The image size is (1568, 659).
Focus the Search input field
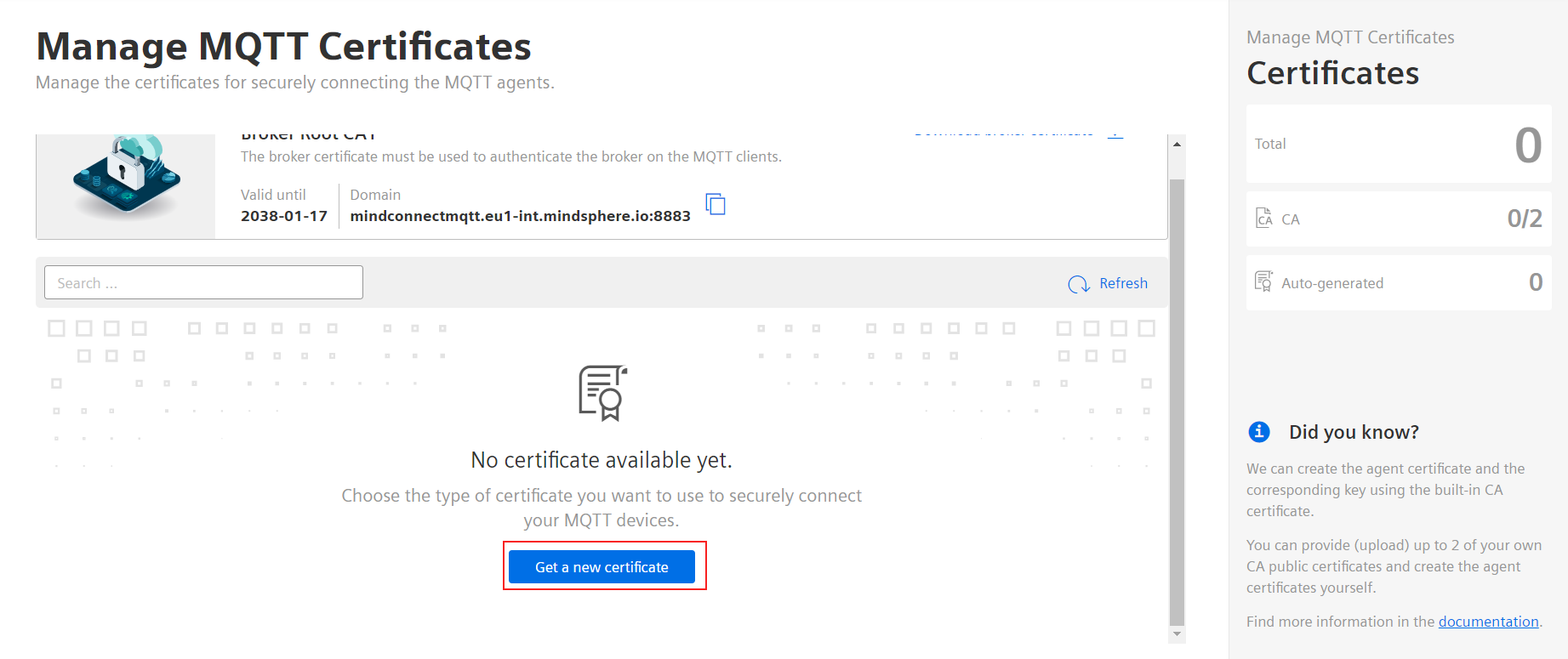[203, 282]
